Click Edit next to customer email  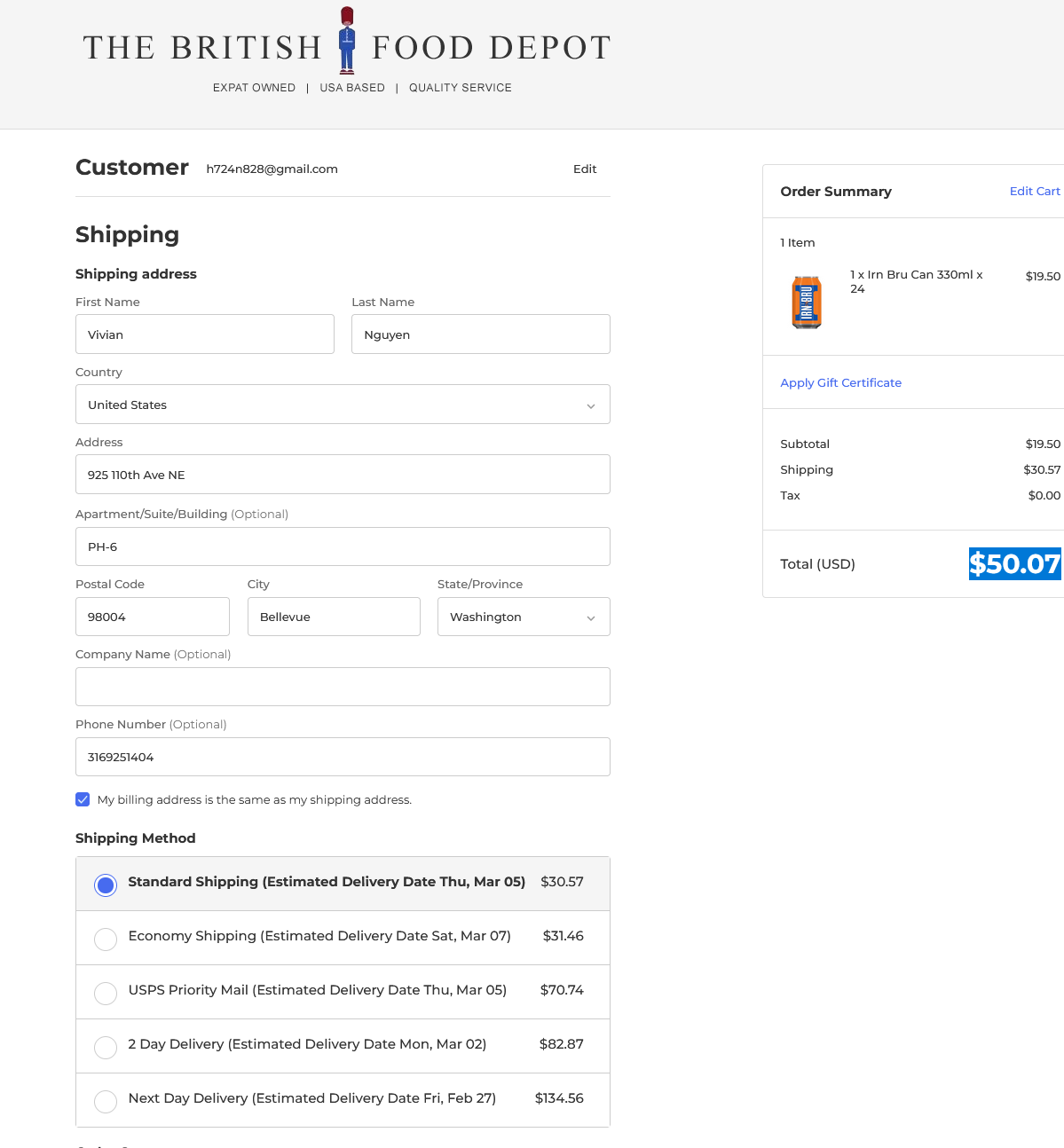click(585, 169)
